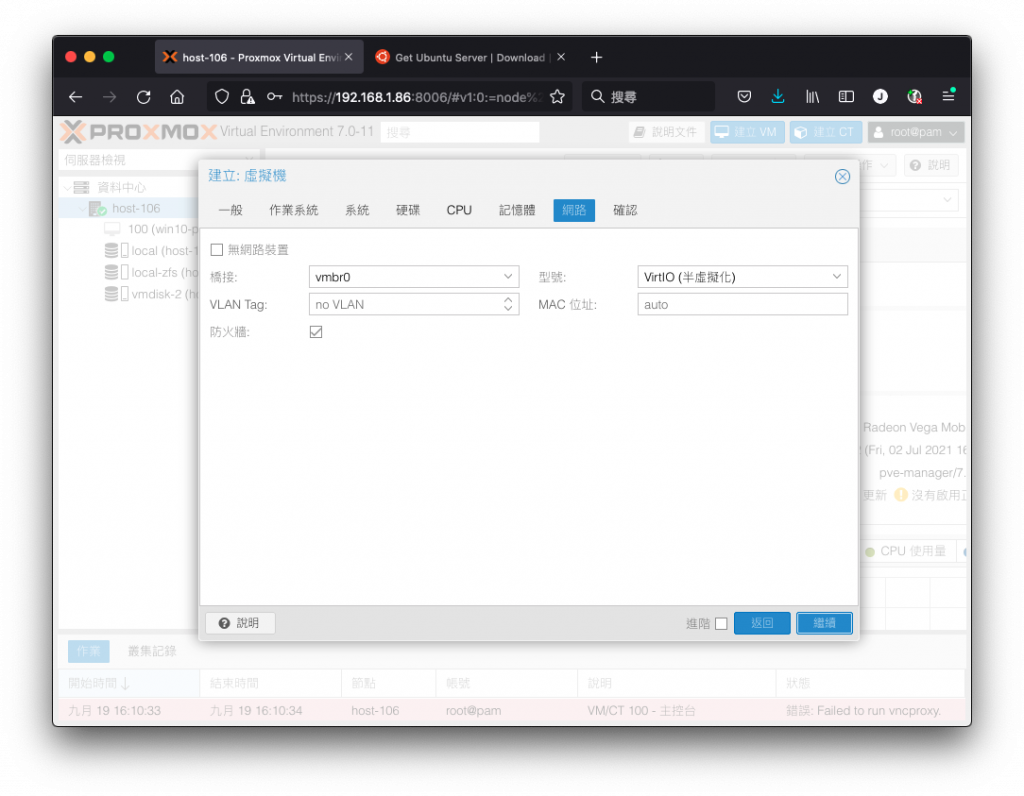Viewport: 1024px width, 796px height.
Task: Click the datacenter server icon
Action: pyautogui.click(x=81, y=188)
